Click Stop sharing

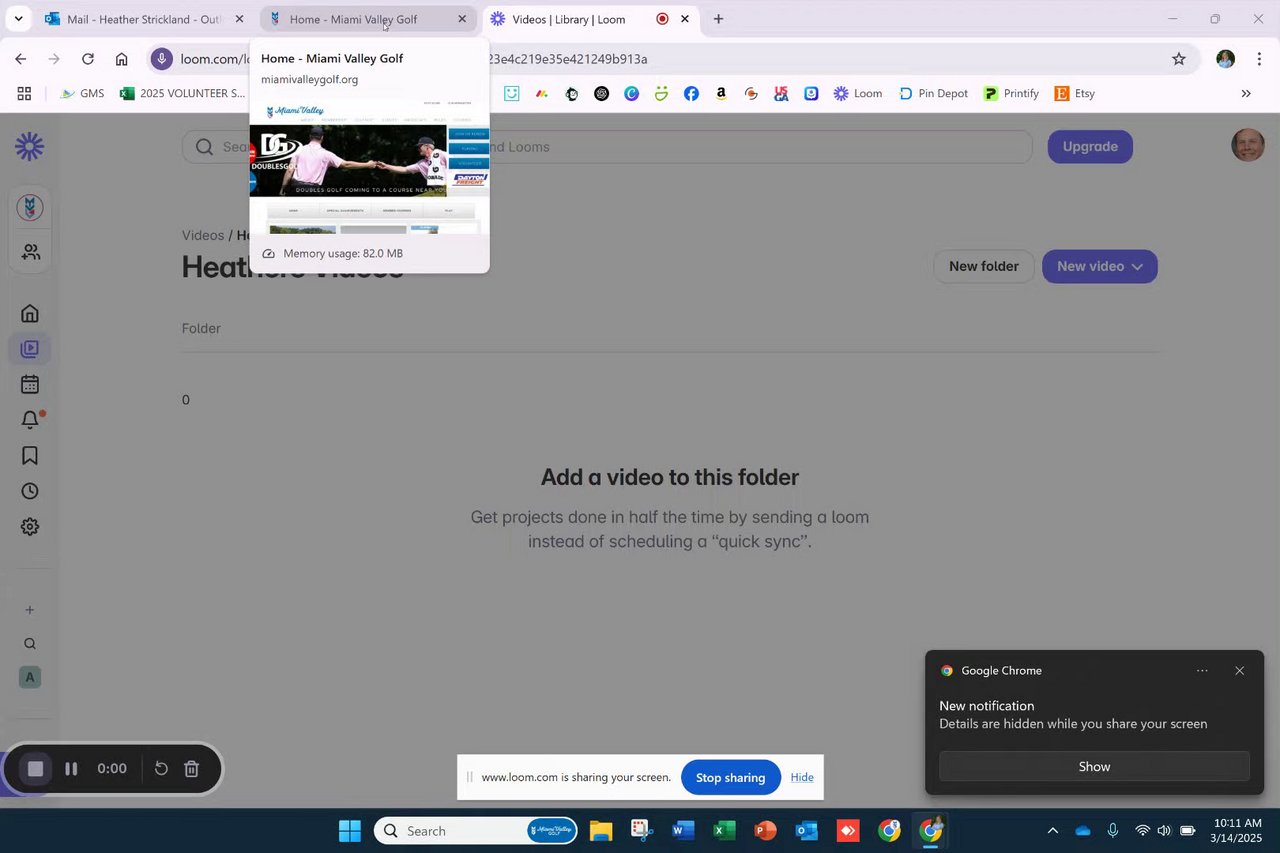pyautogui.click(x=730, y=777)
